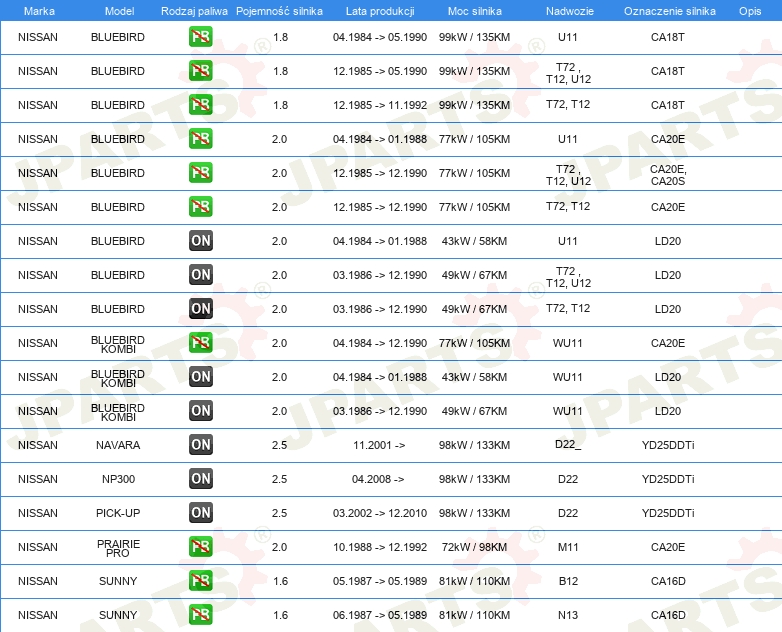Select the PRAIRIE PRO model cell

118,548
